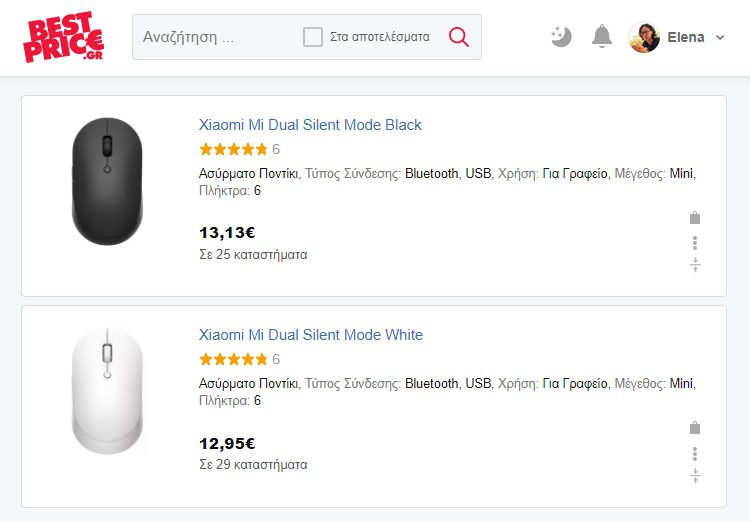Expand the Elena account dropdown arrow
The image size is (750, 522).
[720, 37]
